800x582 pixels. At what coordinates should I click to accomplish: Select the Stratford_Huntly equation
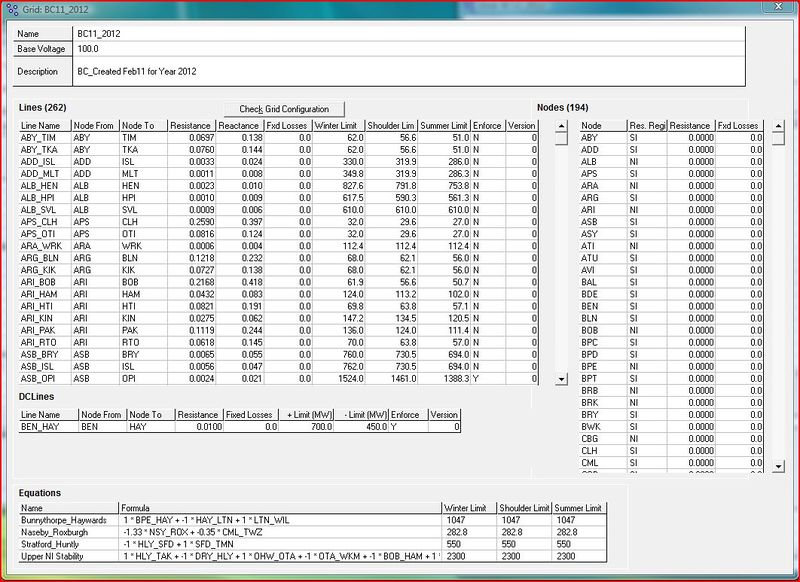click(69, 544)
